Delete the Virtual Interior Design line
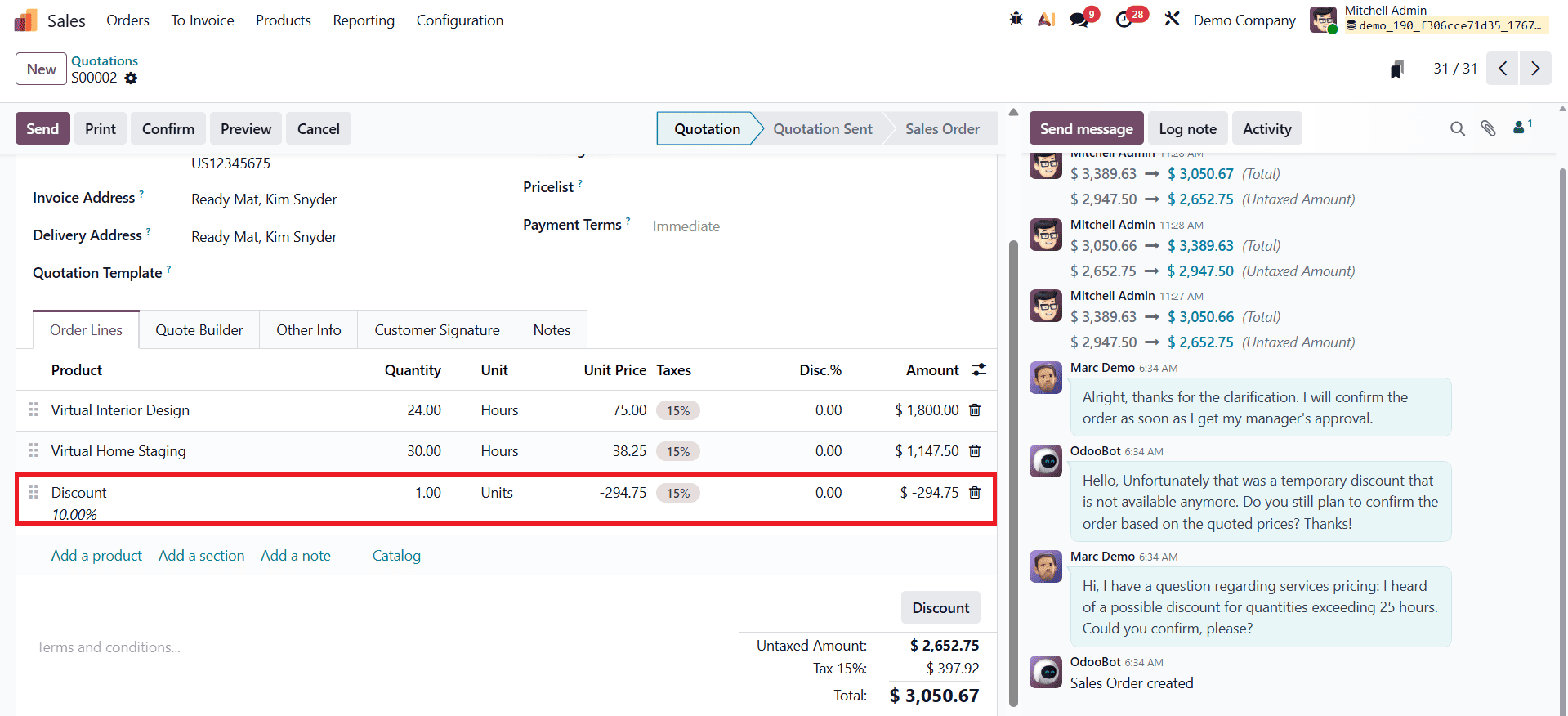The image size is (1568, 716). point(975,410)
